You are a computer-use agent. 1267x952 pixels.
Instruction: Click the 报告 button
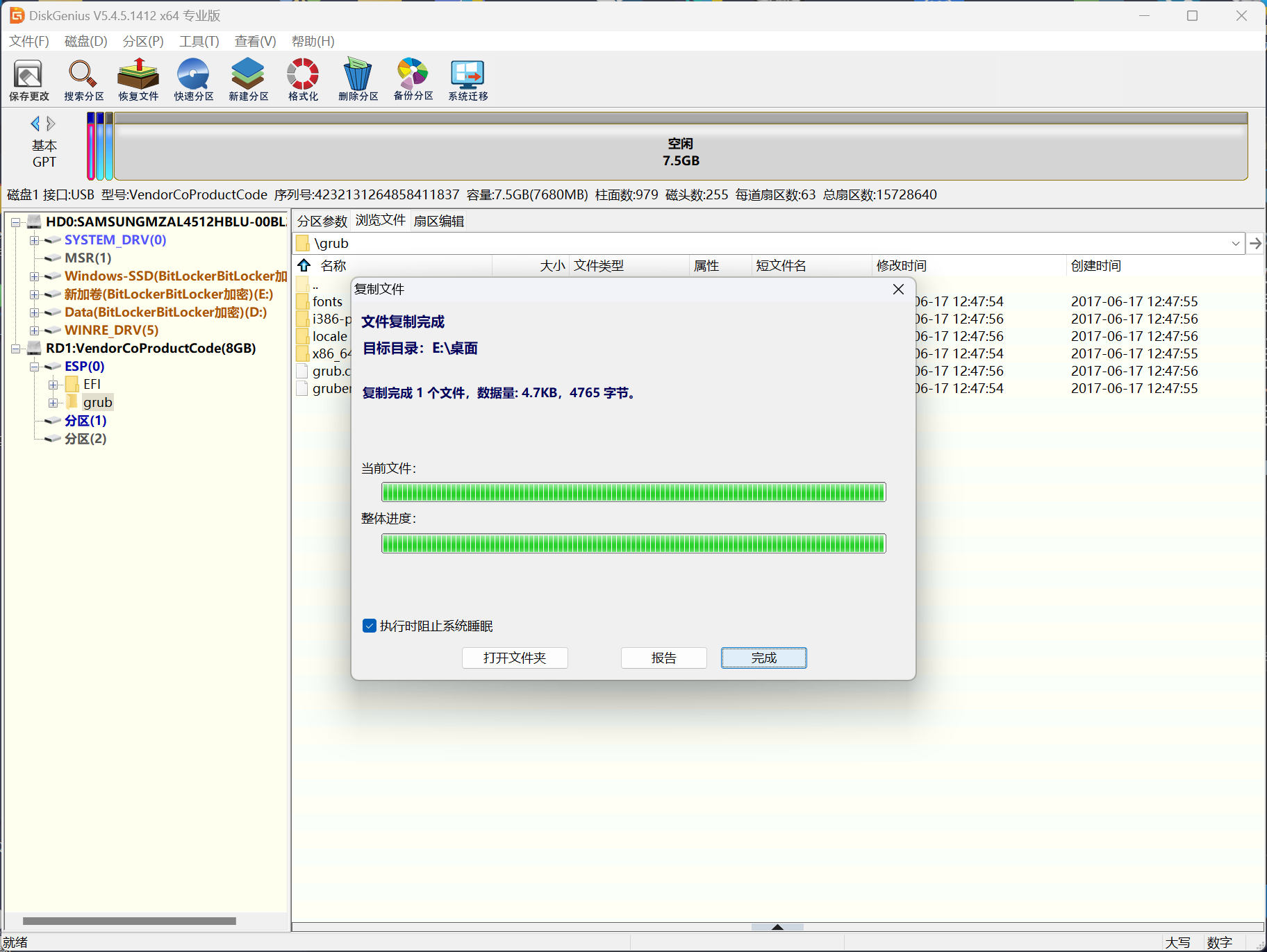pos(664,658)
